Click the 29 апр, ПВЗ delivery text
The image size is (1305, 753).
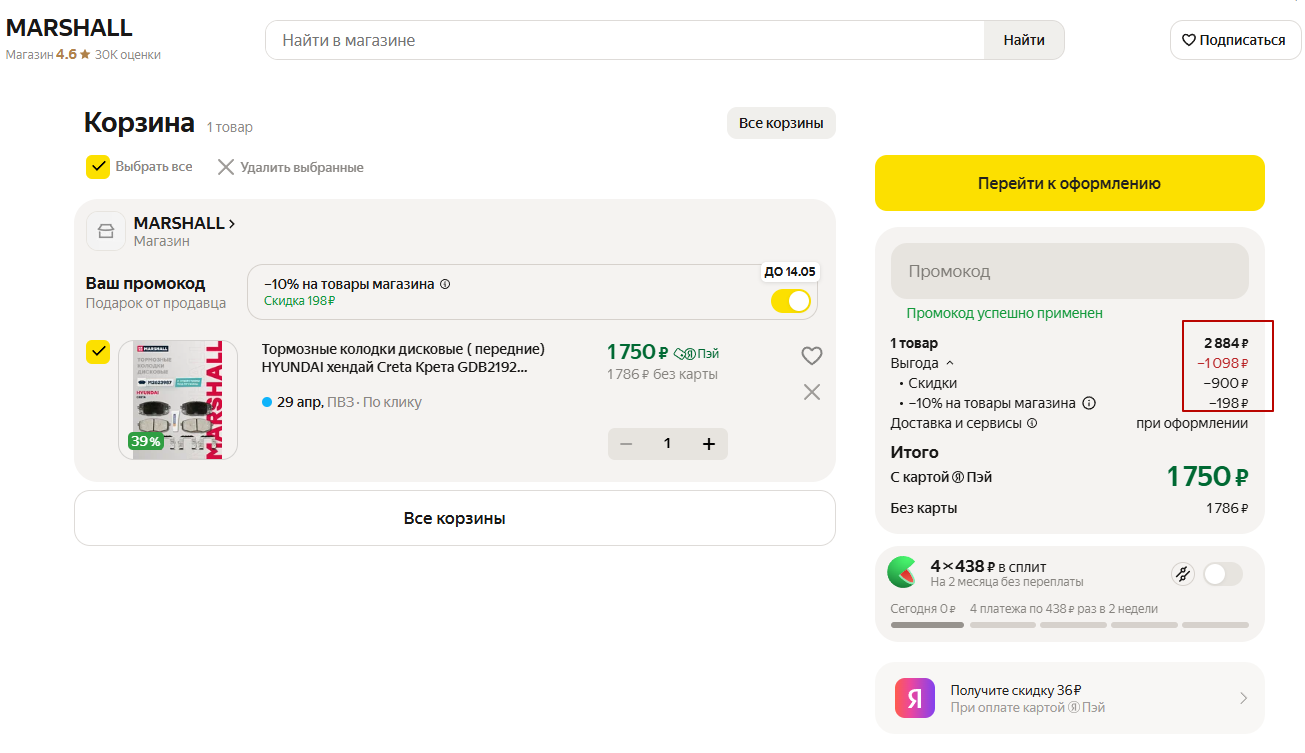[x=342, y=402]
